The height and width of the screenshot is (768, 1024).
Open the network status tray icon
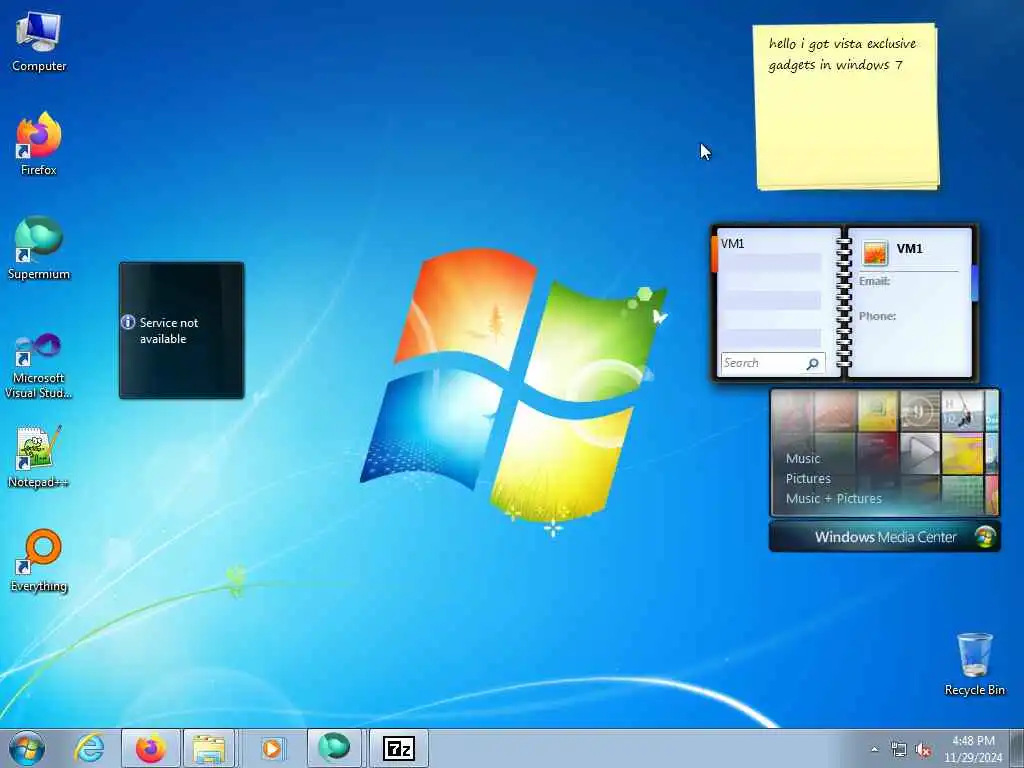pyautogui.click(x=899, y=750)
